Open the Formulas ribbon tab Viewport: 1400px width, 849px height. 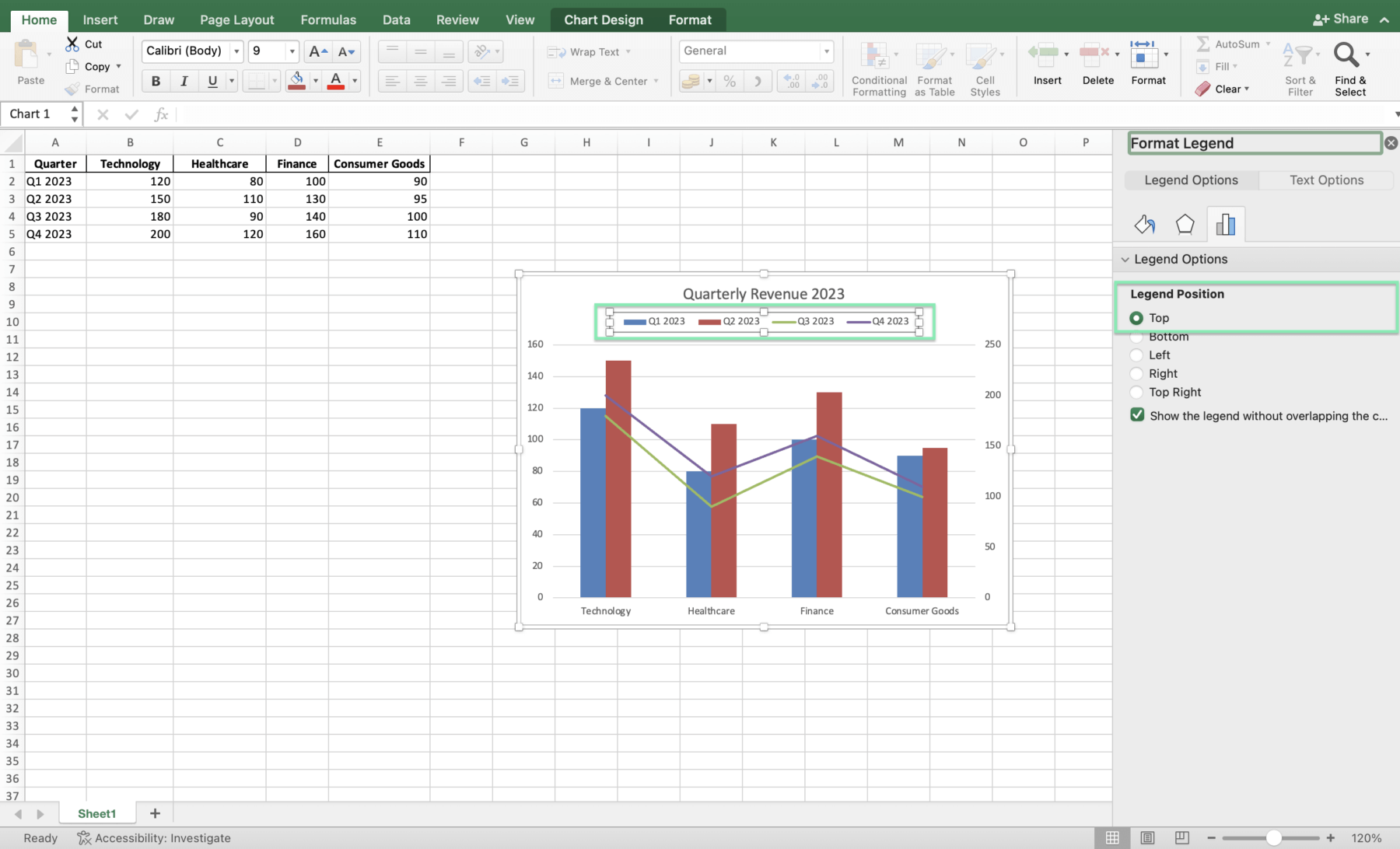click(x=328, y=20)
